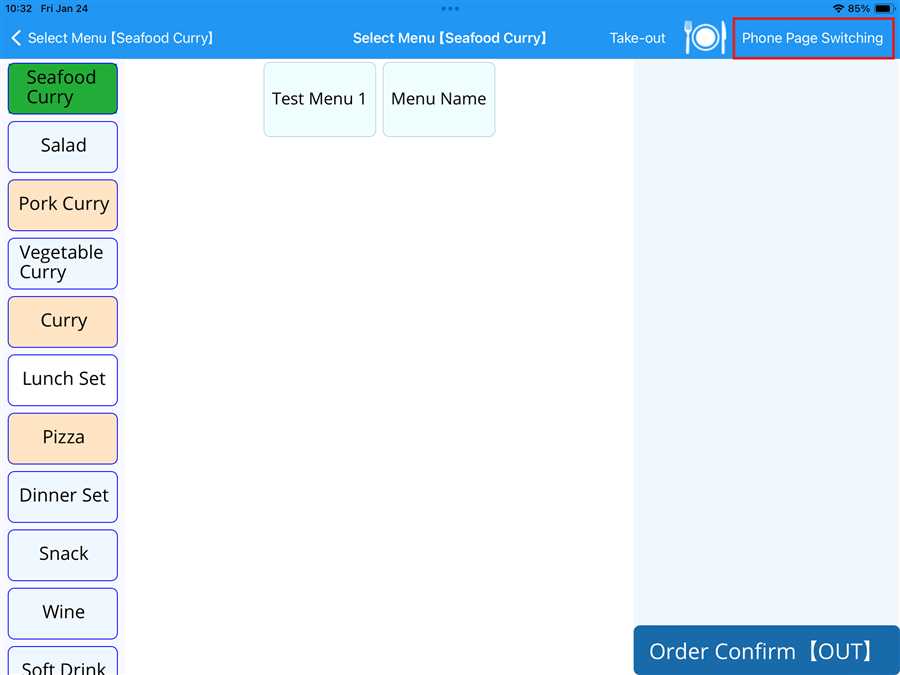This screenshot has height=675, width=900.
Task: Switch to Take-out mode
Action: point(637,38)
